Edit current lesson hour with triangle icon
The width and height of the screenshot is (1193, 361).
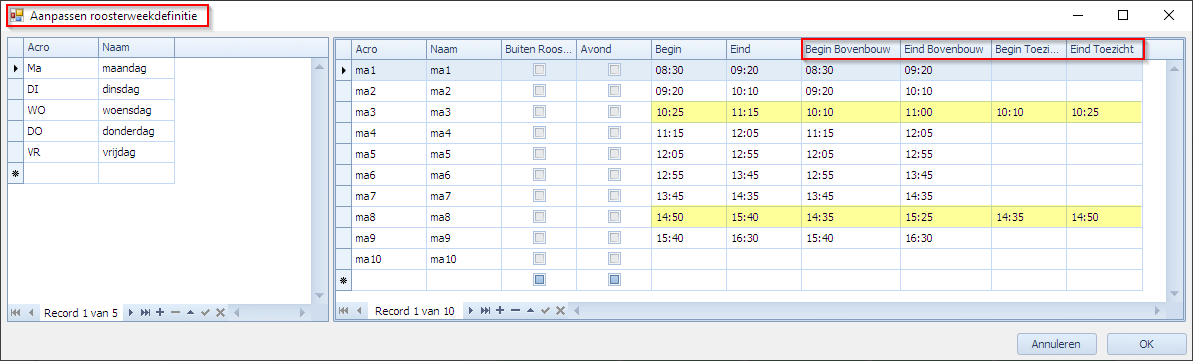point(530,311)
